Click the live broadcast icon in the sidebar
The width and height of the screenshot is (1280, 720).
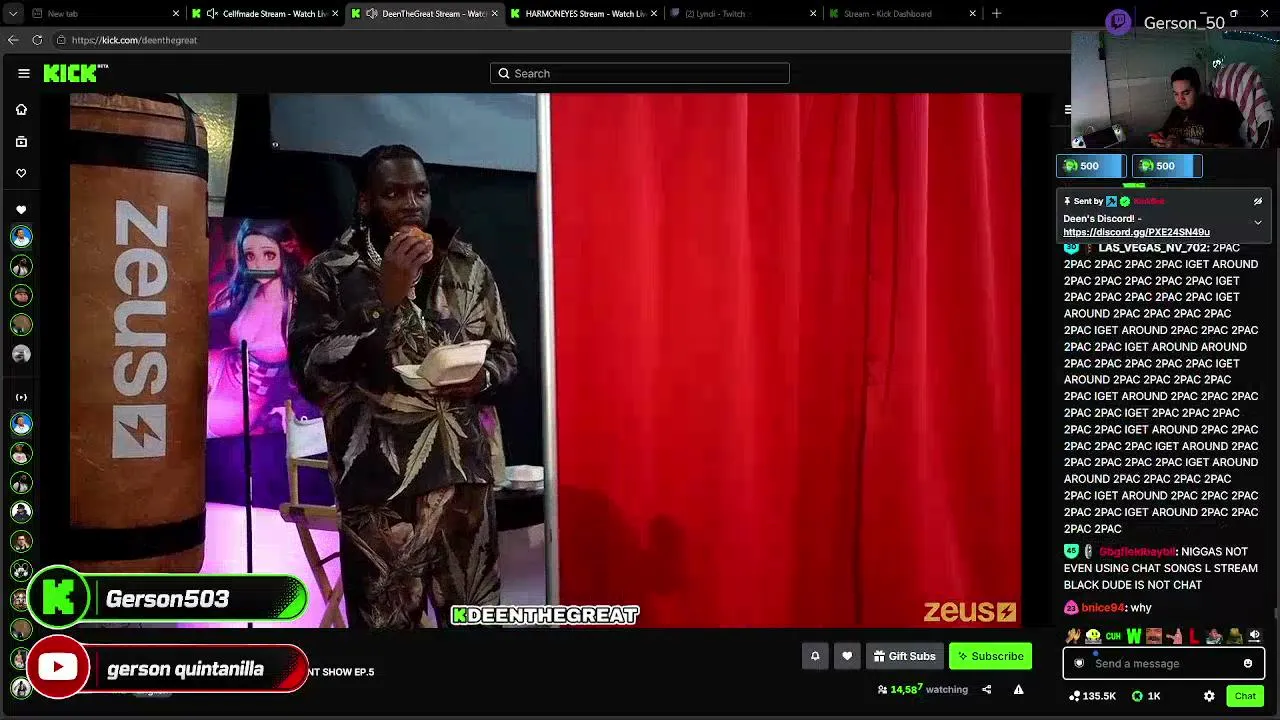(x=21, y=397)
